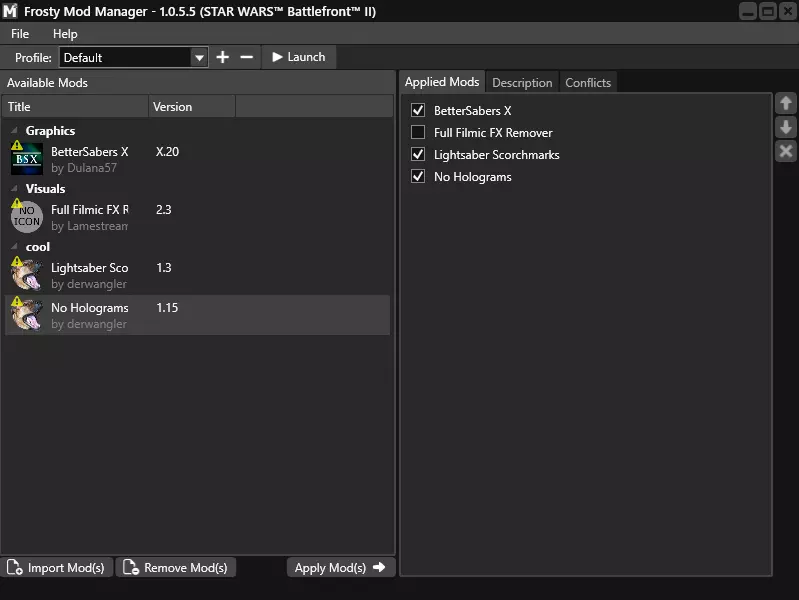The image size is (799, 600).
Task: Minimize the Frosty Mod Manager window
Action: coord(748,11)
